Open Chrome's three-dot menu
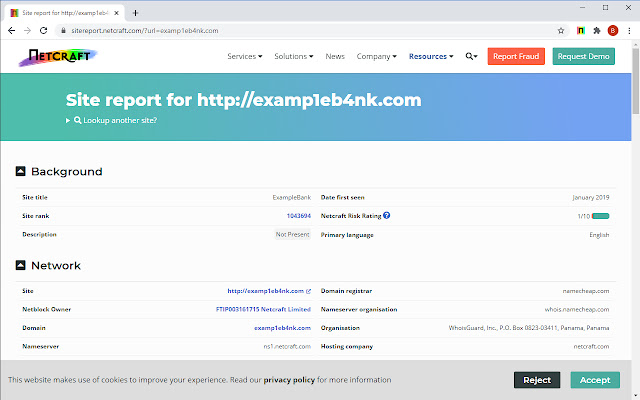Image resolution: width=640 pixels, height=400 pixels. click(629, 31)
